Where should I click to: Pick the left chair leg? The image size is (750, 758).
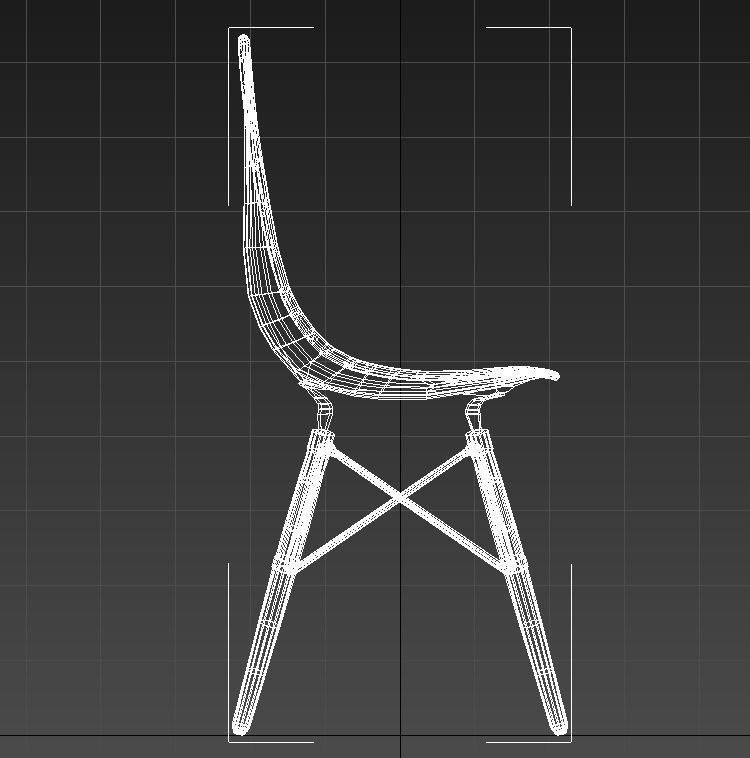click(x=283, y=583)
